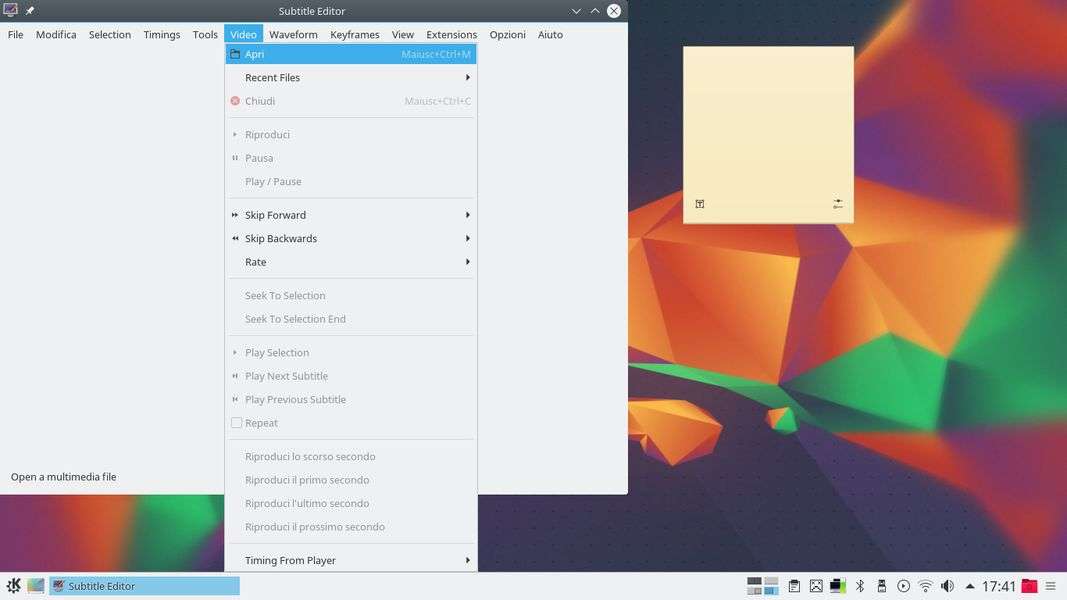
Task: Open the volume speaker tray icon
Action: [x=947, y=586]
